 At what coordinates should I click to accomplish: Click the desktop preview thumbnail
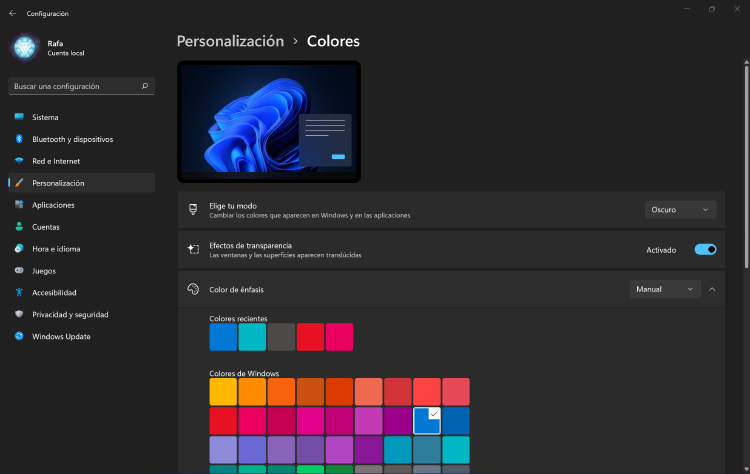click(x=269, y=121)
